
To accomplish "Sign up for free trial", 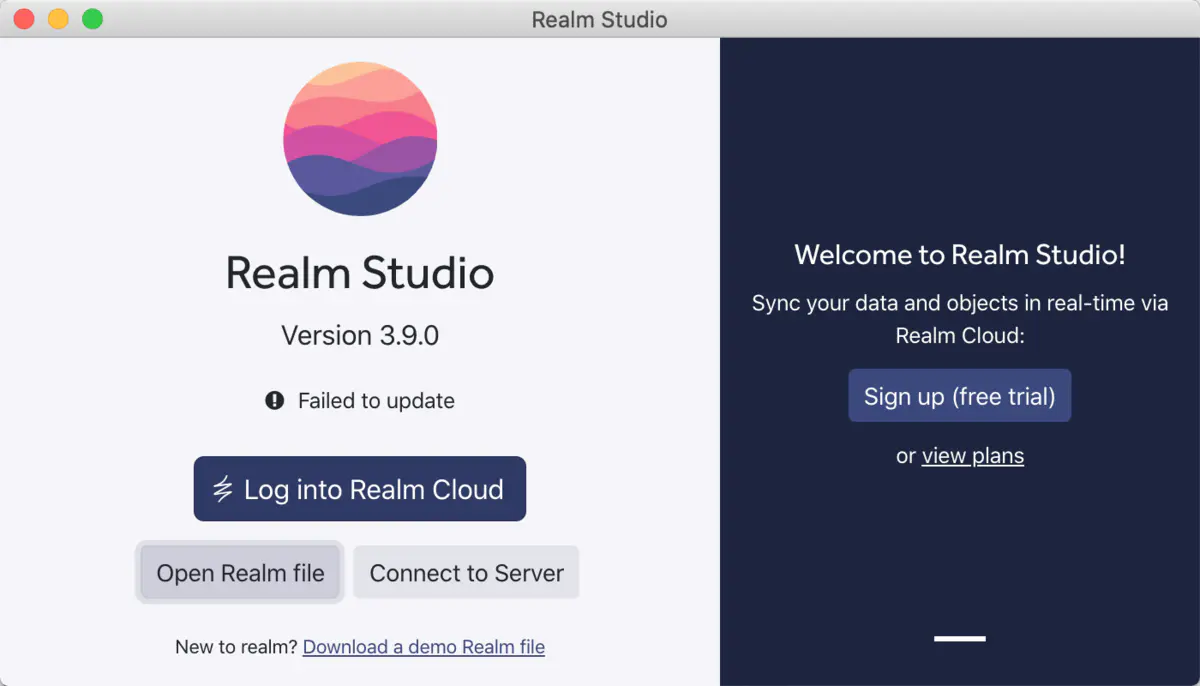I will point(960,396).
